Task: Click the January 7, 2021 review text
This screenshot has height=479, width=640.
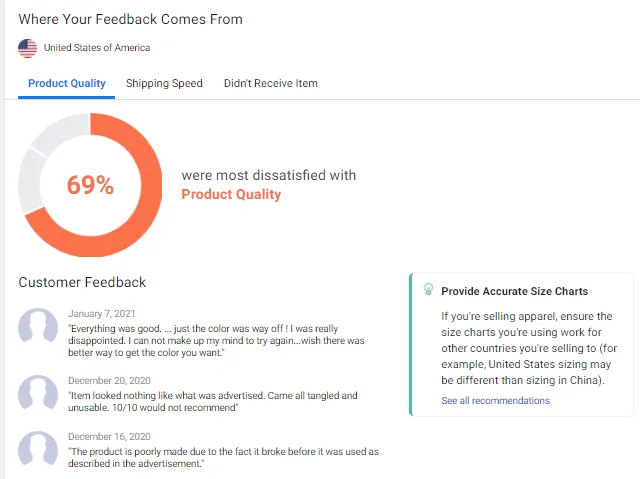Action: click(216, 341)
